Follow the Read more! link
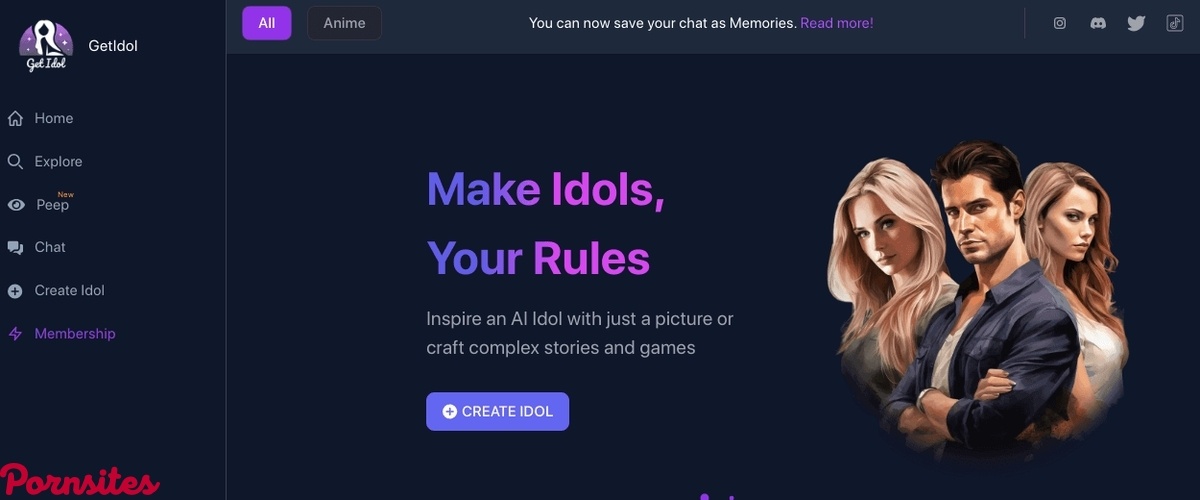Screen dimensions: 1200x500 (x=836, y=23)
